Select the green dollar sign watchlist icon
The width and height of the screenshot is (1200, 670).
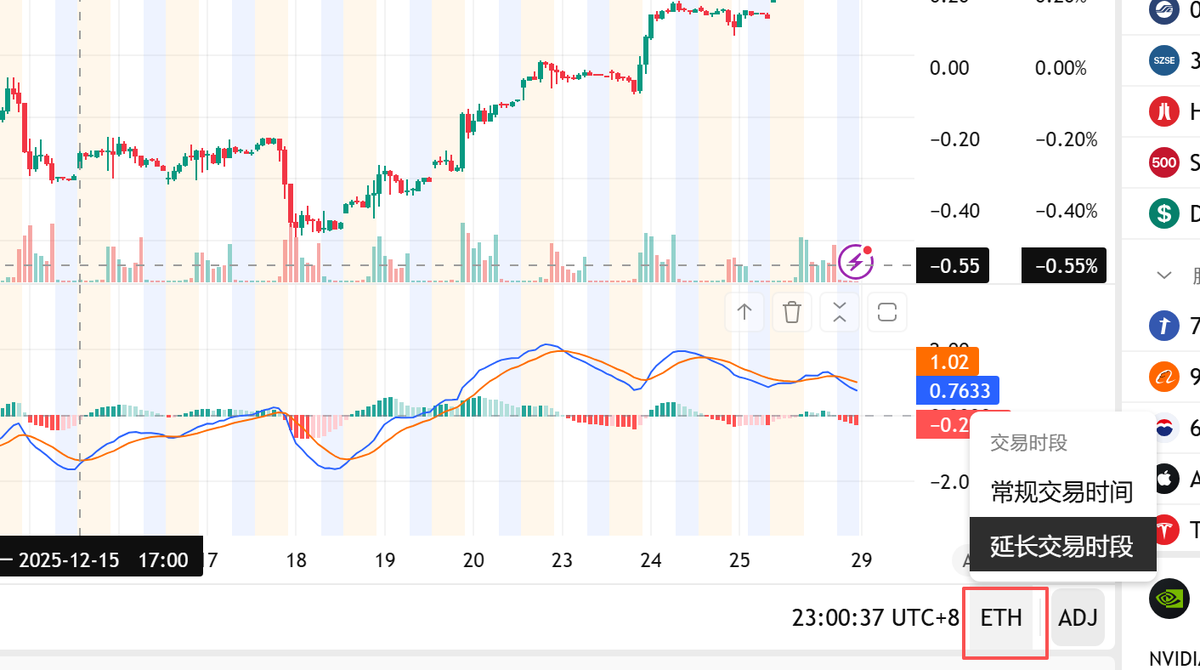(x=1164, y=212)
